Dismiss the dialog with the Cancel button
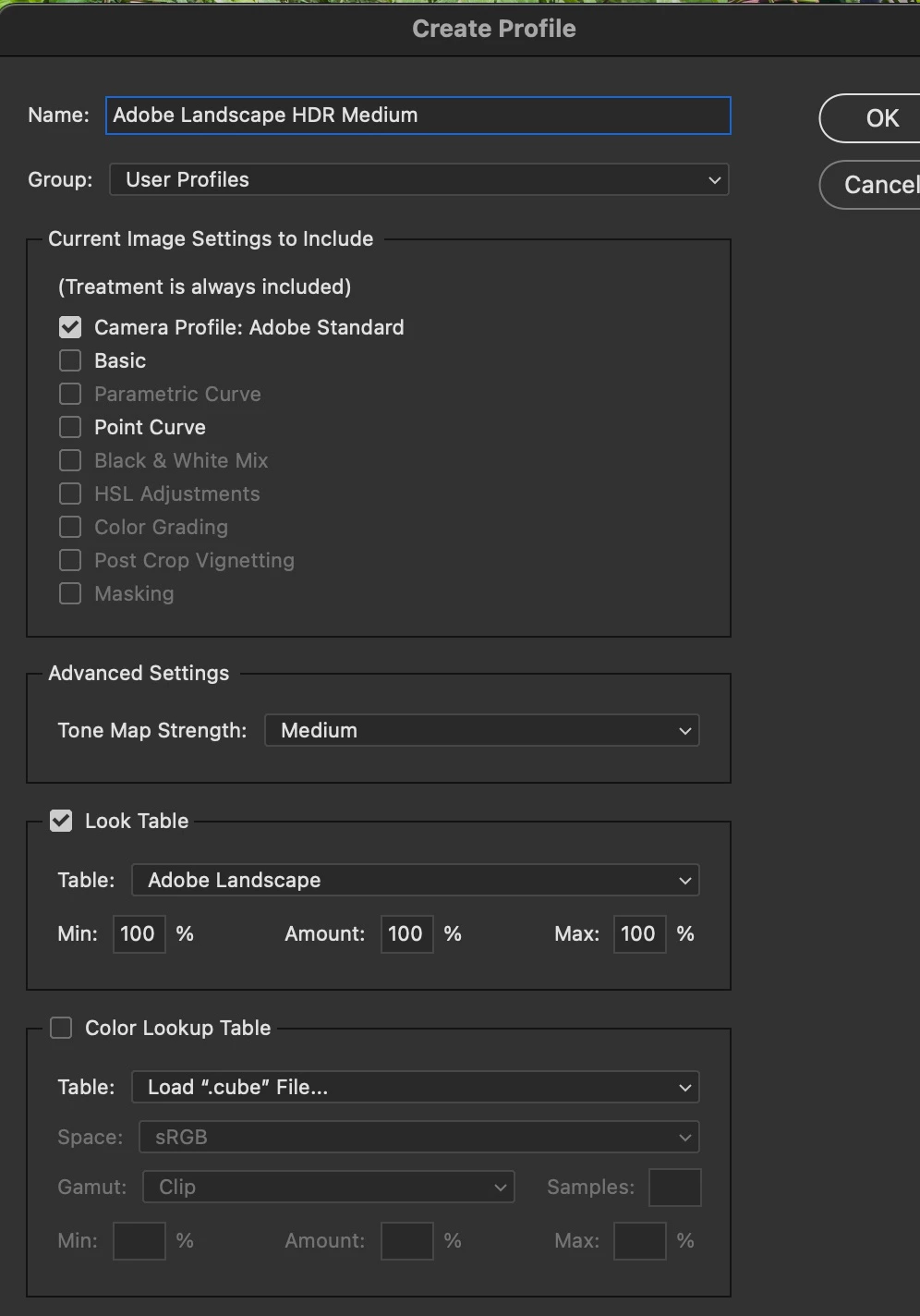The image size is (920, 1316). pos(870,185)
